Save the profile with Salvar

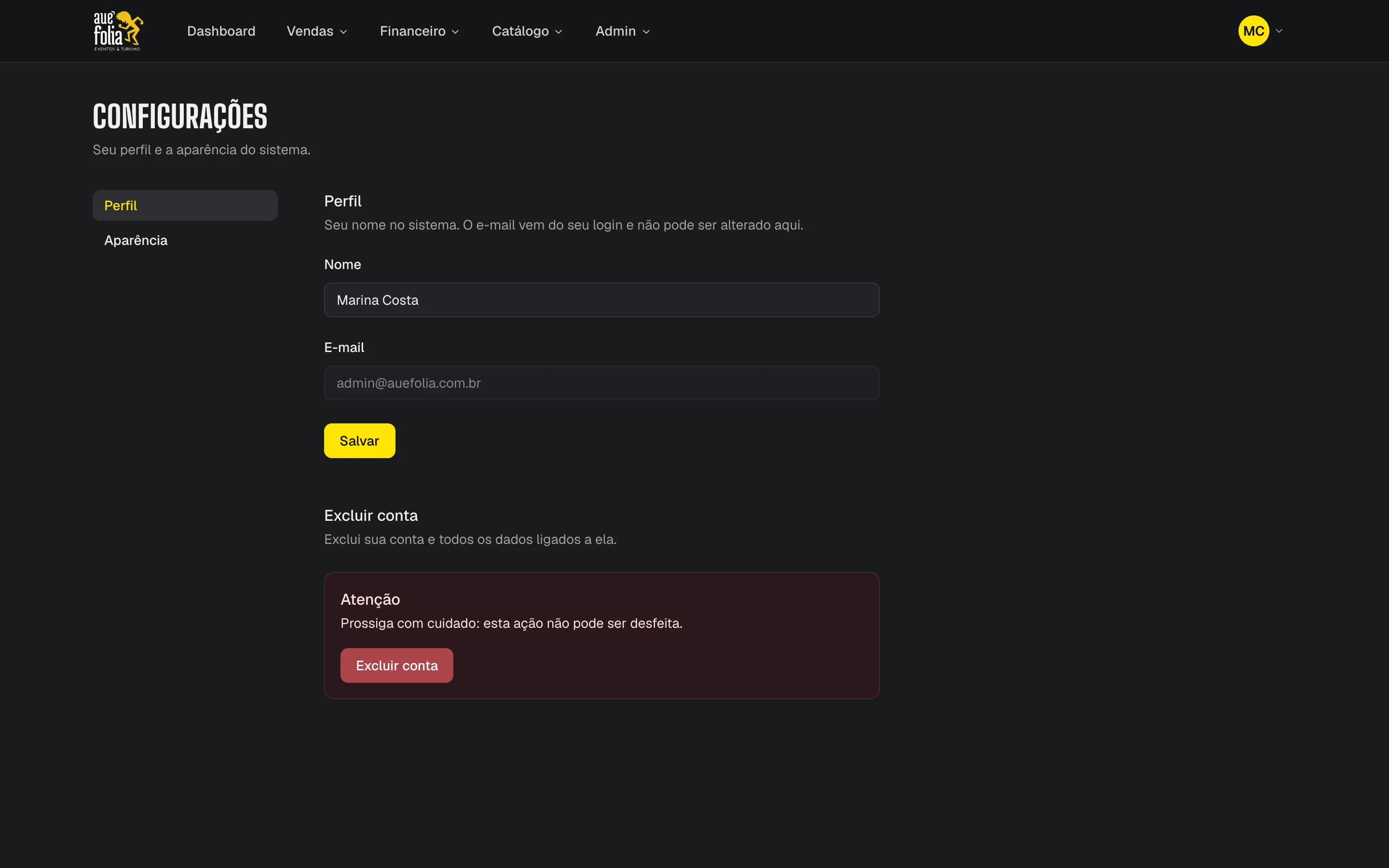[359, 441]
